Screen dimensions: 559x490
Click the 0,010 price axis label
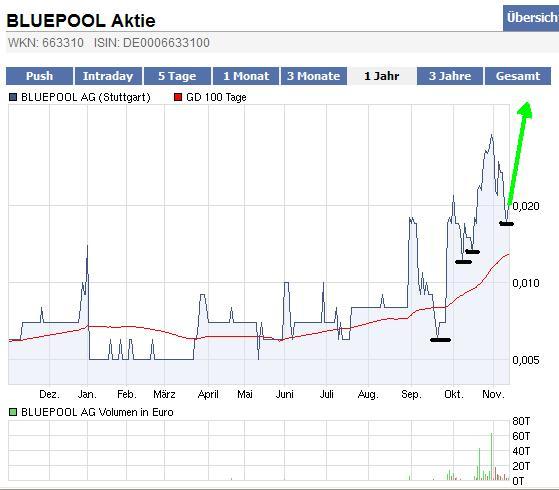526,283
